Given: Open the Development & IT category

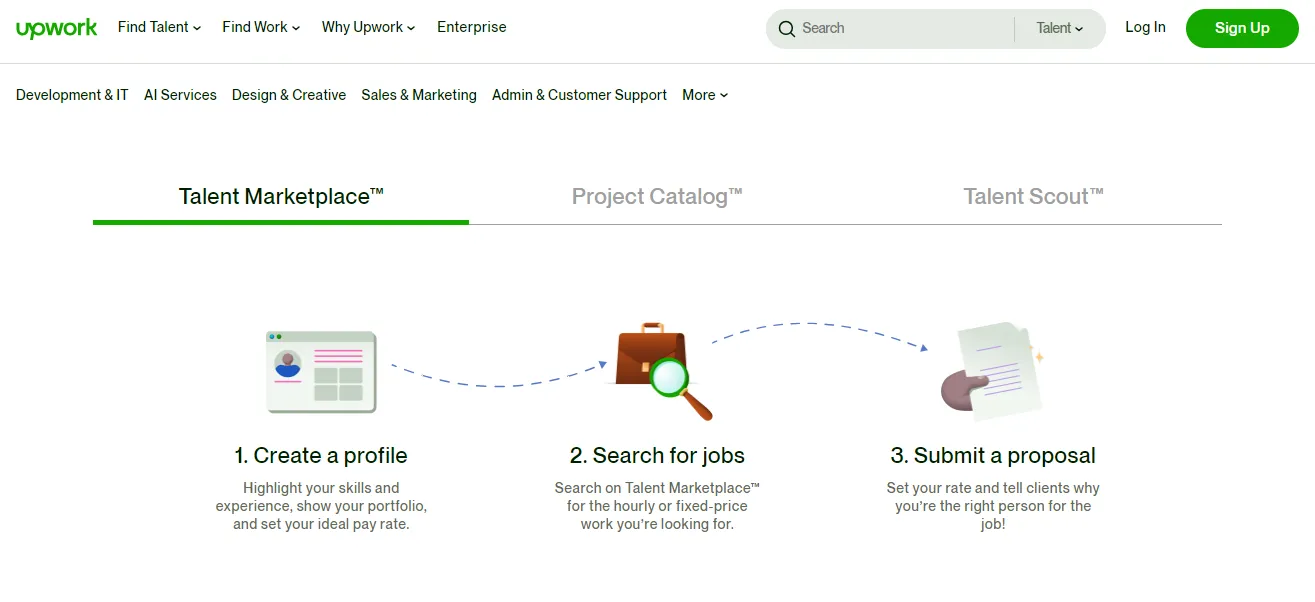Looking at the screenshot, I should 72,95.
